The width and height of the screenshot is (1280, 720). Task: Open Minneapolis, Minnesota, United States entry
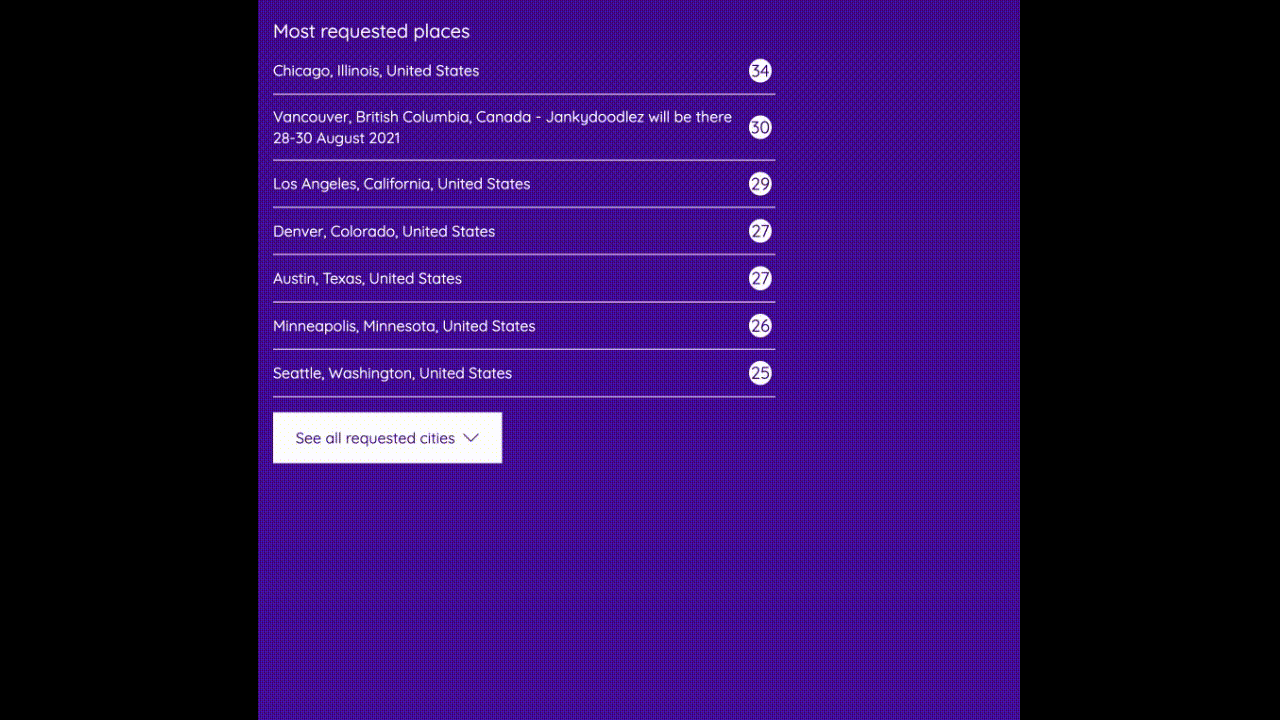[404, 326]
